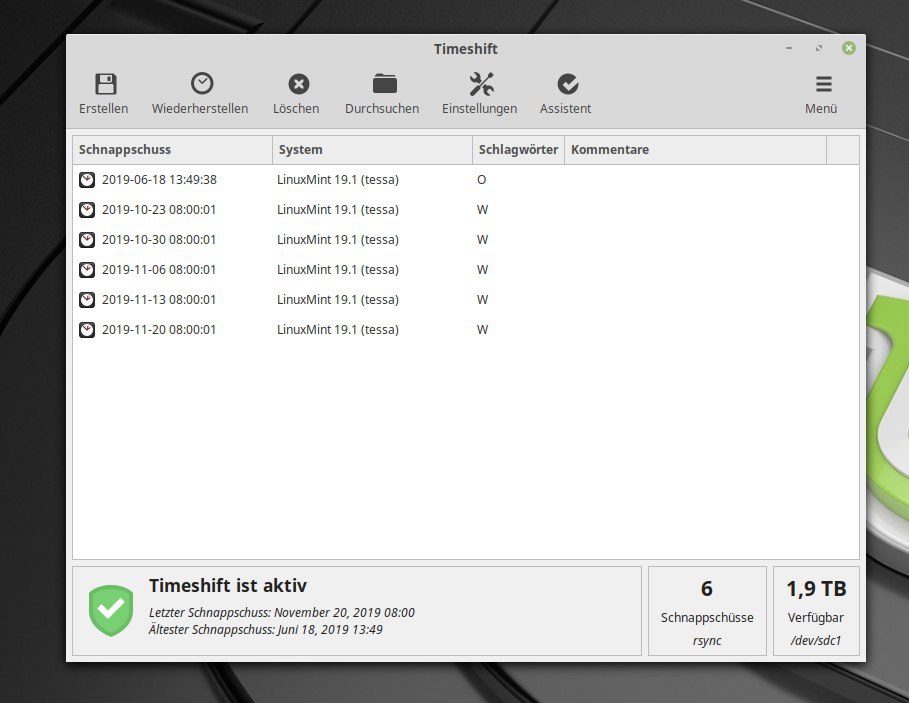Click the /dev/sdc1 device label
The width and height of the screenshot is (909, 703).
pyautogui.click(x=816, y=641)
